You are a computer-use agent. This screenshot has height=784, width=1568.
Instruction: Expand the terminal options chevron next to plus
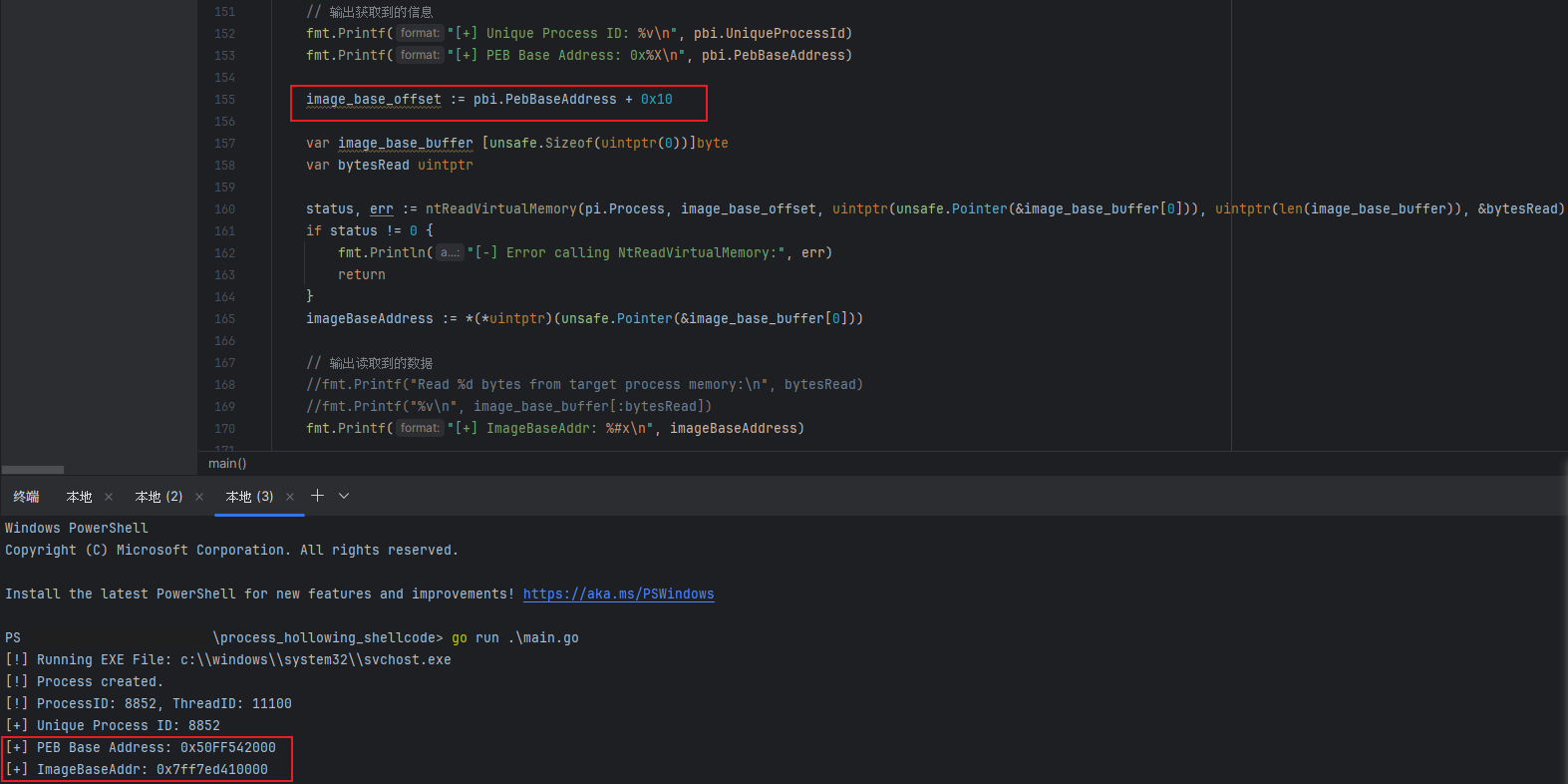[344, 496]
